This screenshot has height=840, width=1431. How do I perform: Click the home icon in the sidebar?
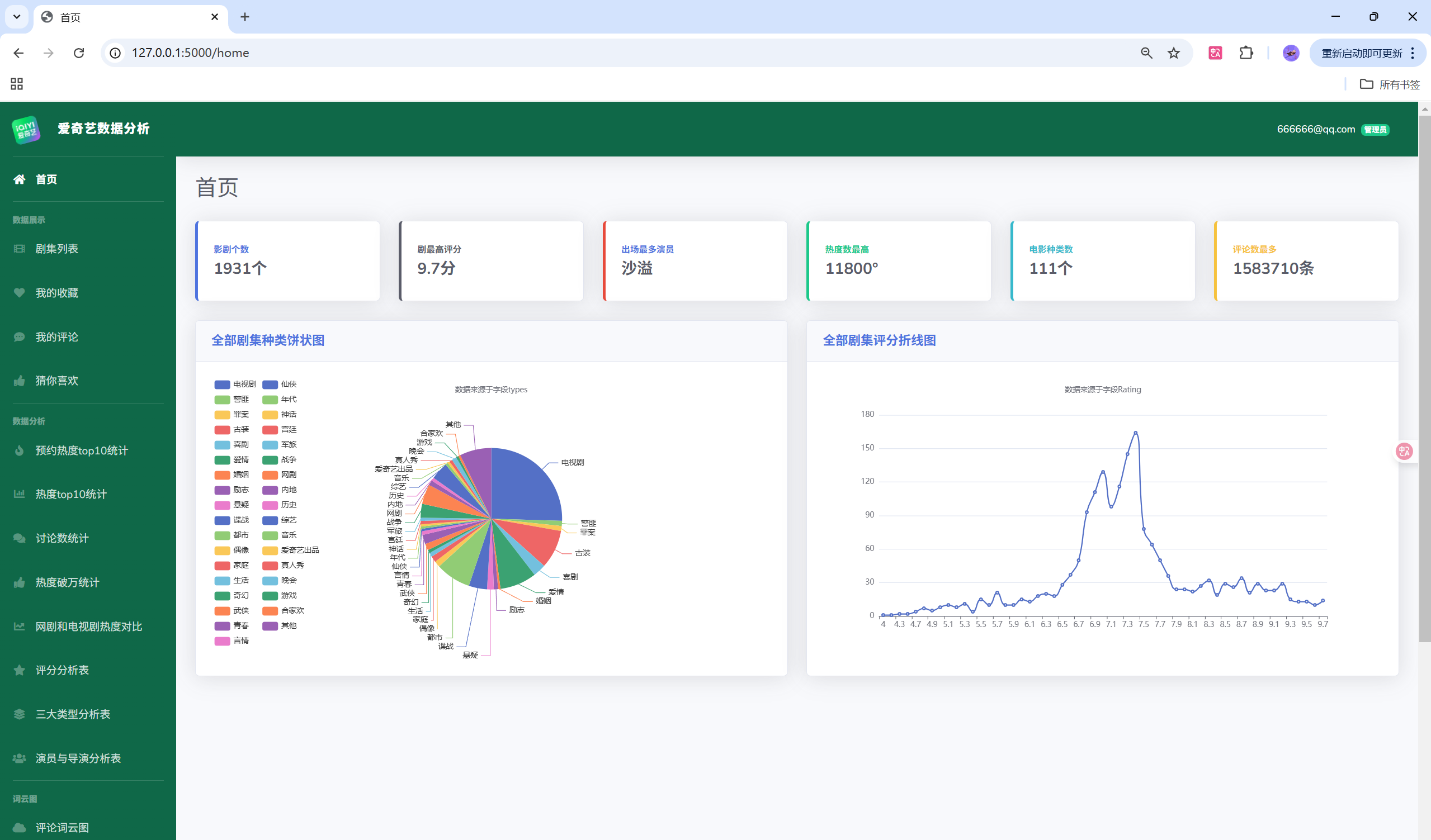pos(20,179)
